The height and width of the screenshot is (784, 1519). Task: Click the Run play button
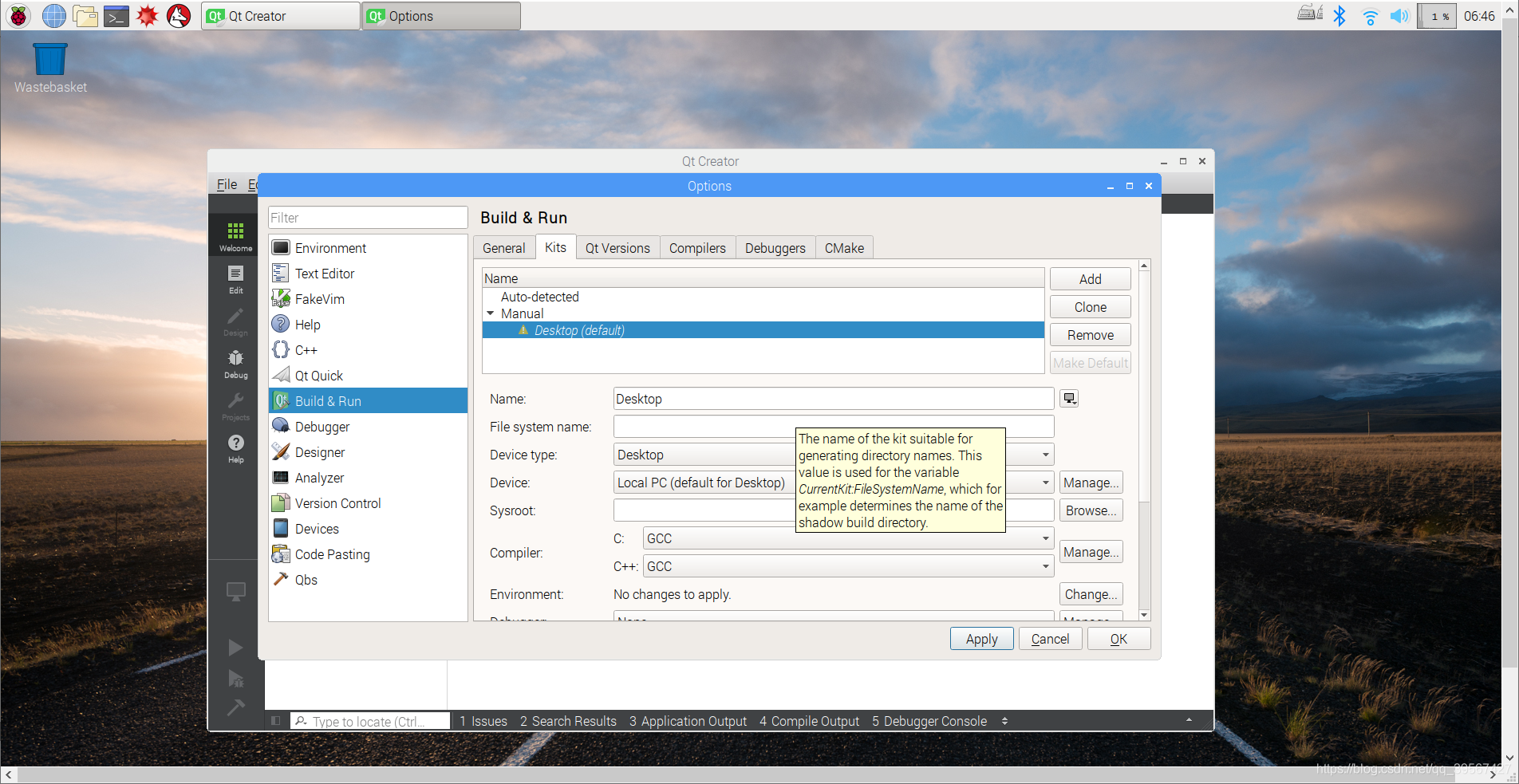point(235,647)
